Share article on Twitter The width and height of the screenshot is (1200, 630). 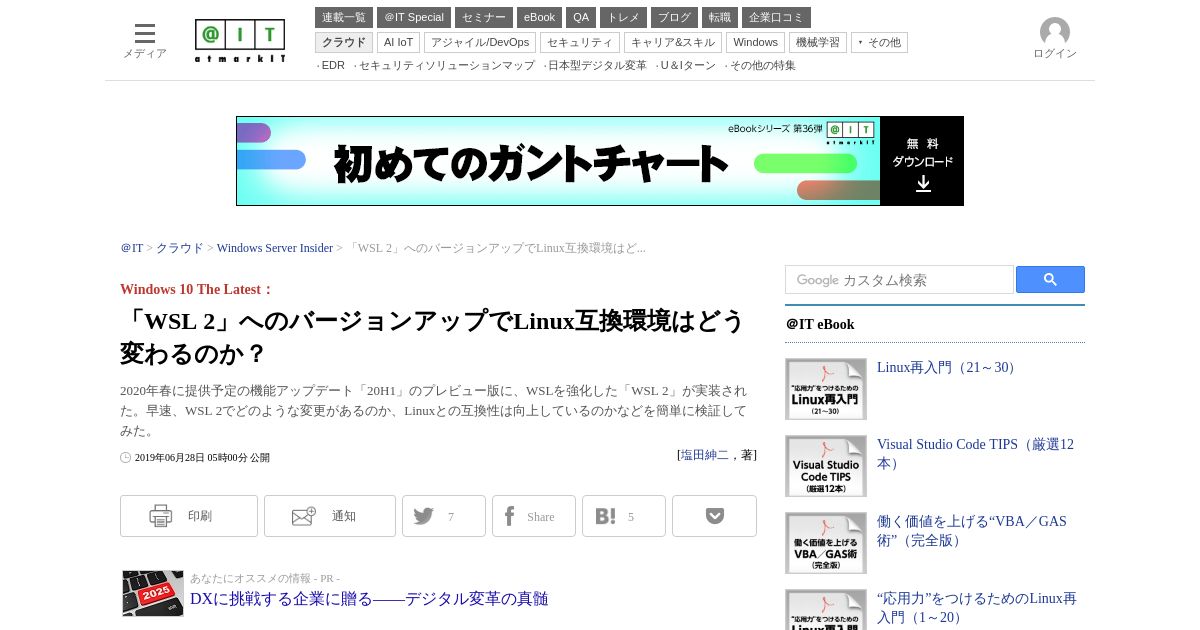pos(444,516)
